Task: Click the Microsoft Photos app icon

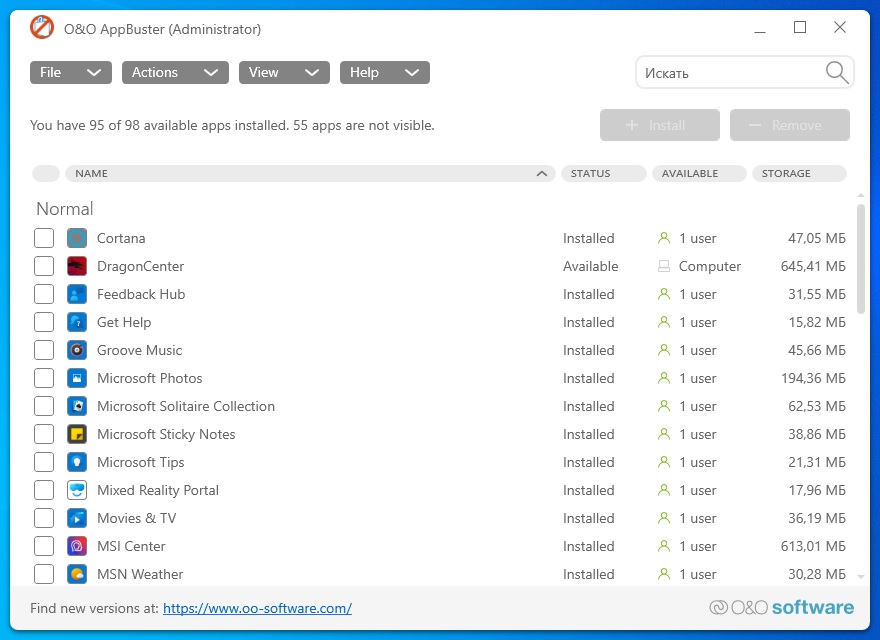Action: pyautogui.click(x=77, y=378)
